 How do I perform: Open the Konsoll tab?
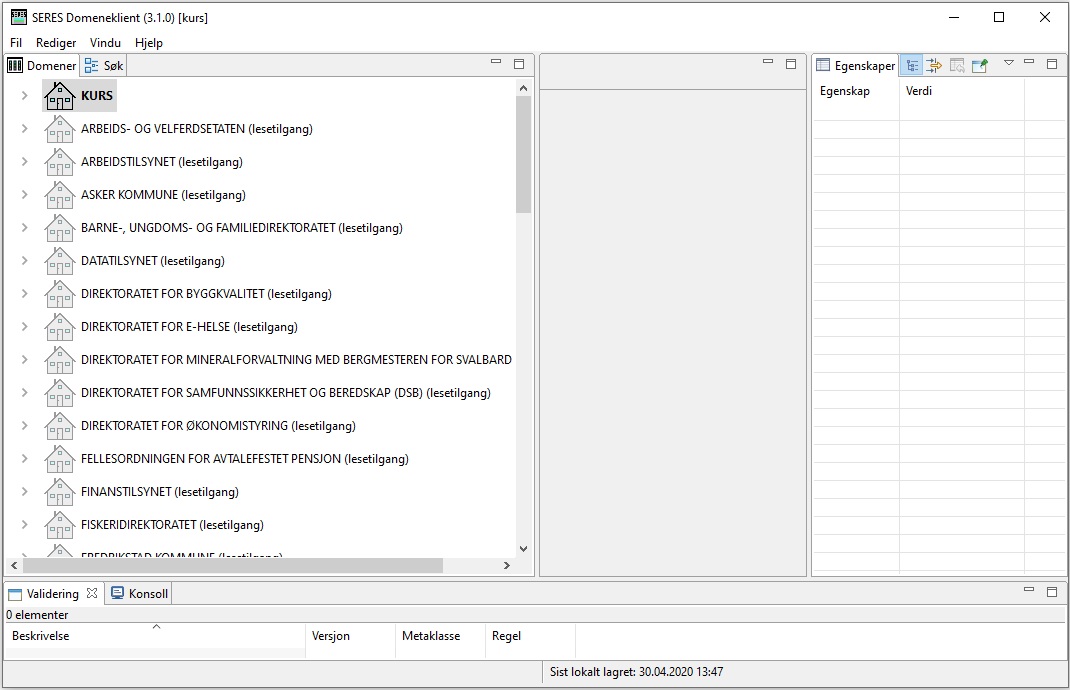(139, 594)
